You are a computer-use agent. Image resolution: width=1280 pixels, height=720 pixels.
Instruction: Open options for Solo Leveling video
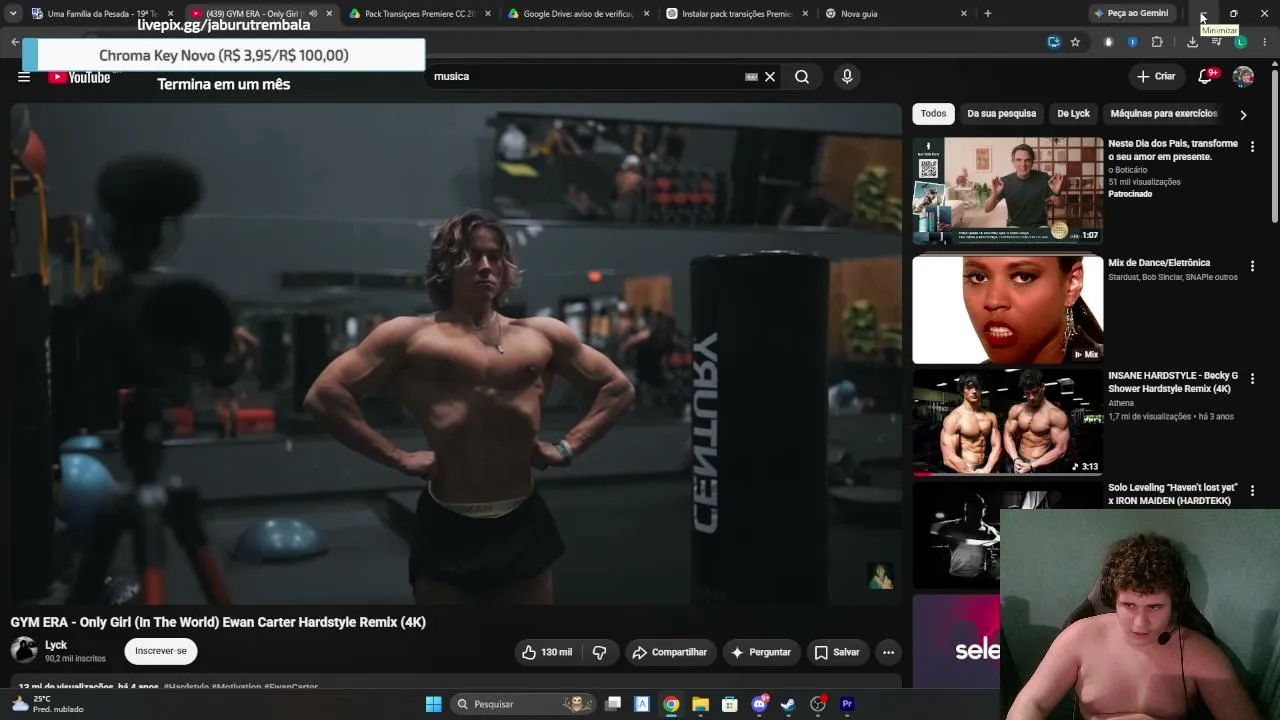pos(1252,491)
